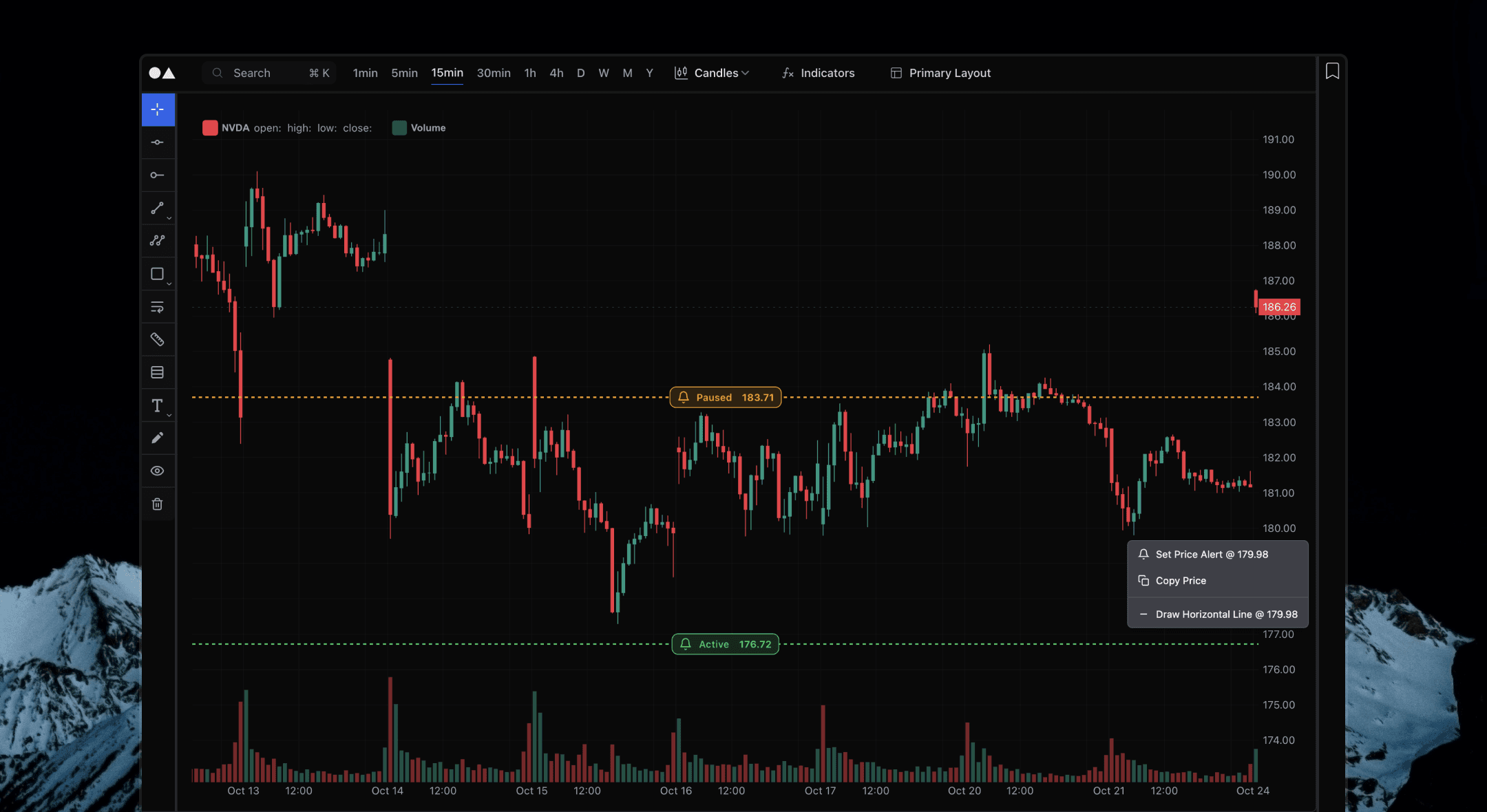Open the Indicators panel

pyautogui.click(x=818, y=73)
